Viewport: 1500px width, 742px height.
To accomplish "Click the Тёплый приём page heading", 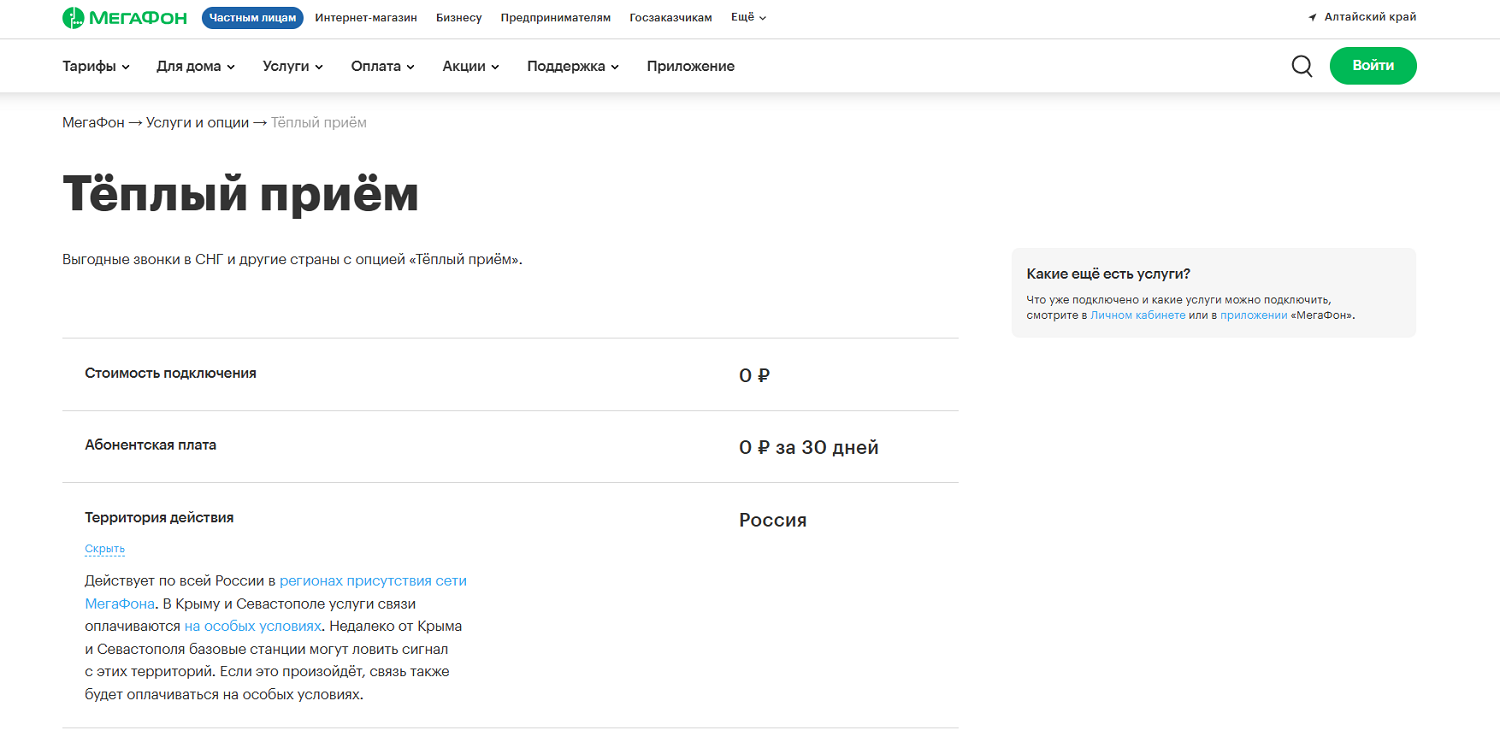I will (x=240, y=193).
